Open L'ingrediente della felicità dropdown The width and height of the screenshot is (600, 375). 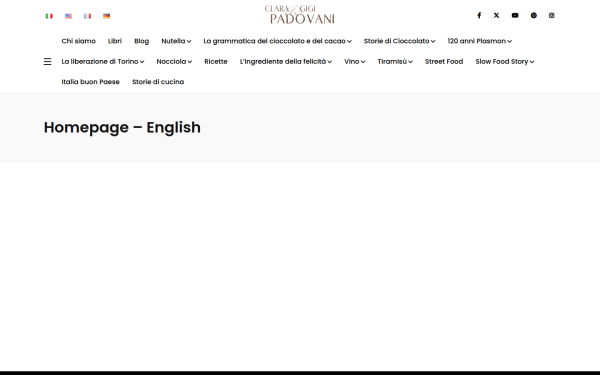[285, 62]
